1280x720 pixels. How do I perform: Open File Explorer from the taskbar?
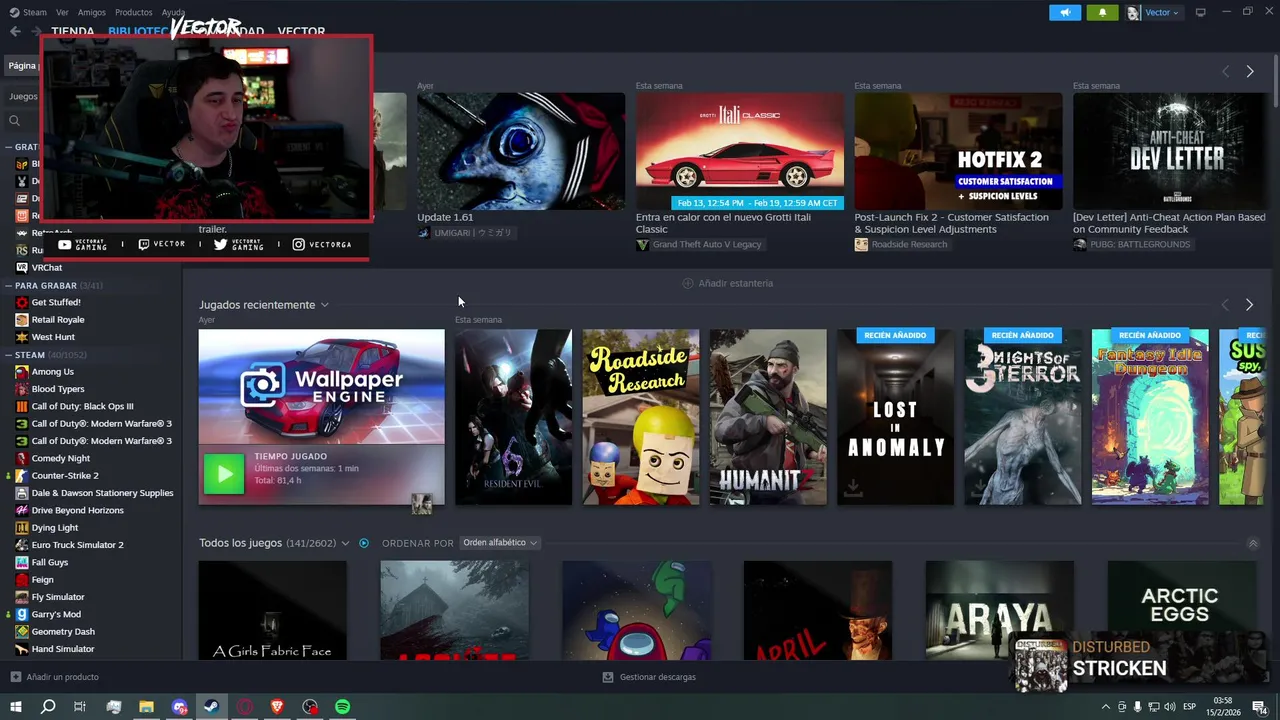[146, 707]
